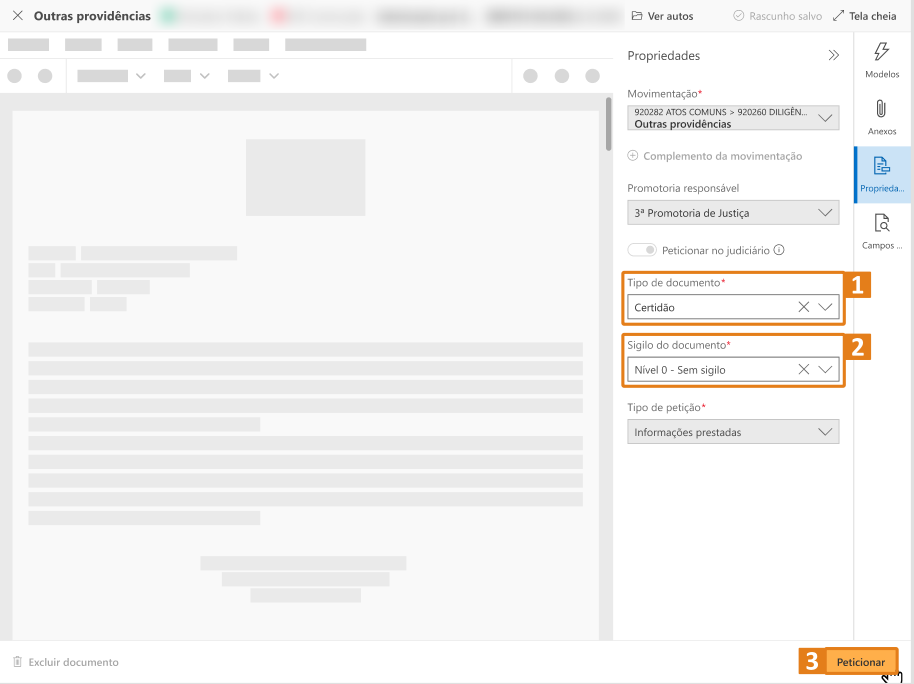The width and height of the screenshot is (914, 684).
Task: Clear the Tipo de documento selection
Action: click(x=804, y=308)
